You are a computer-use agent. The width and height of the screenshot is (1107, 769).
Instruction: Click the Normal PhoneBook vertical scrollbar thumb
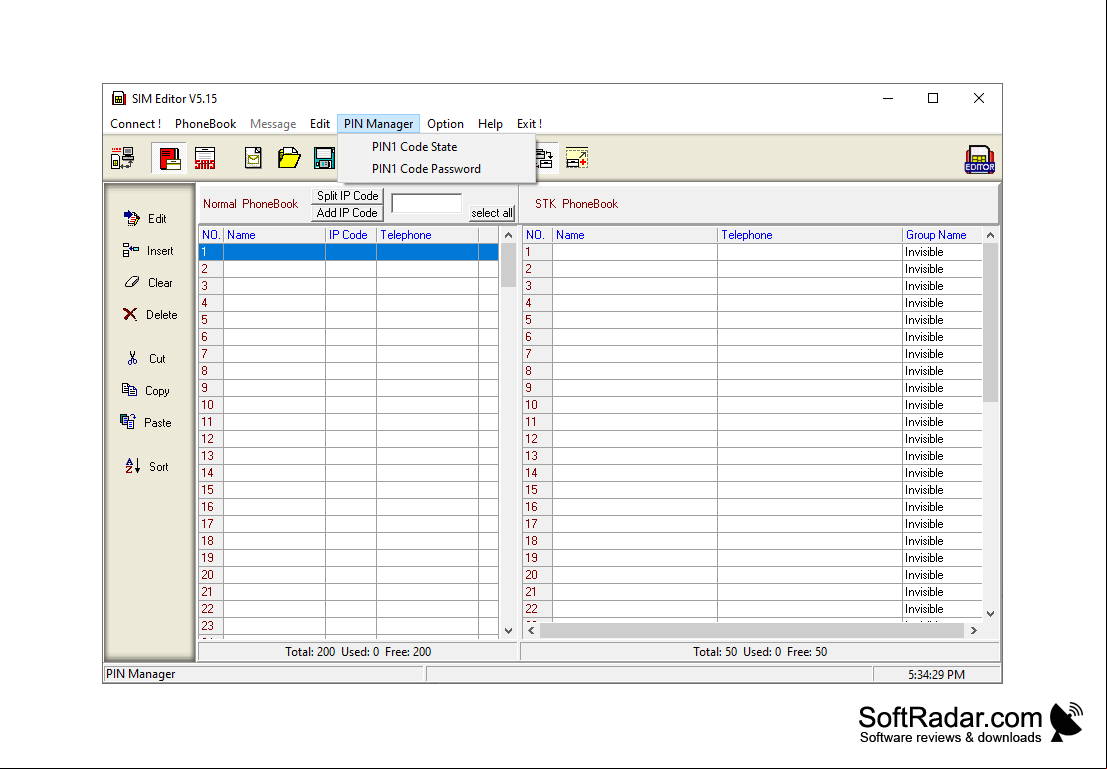(x=508, y=265)
